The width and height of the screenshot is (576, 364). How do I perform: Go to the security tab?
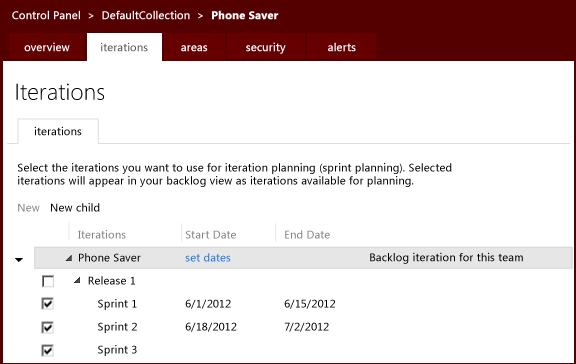266,47
